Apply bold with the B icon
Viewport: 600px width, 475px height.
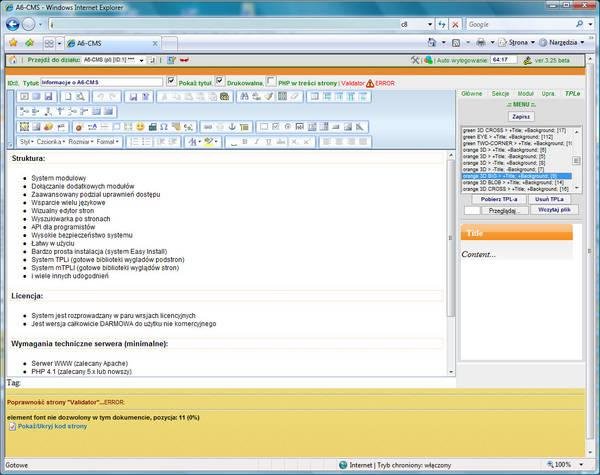pos(245,142)
